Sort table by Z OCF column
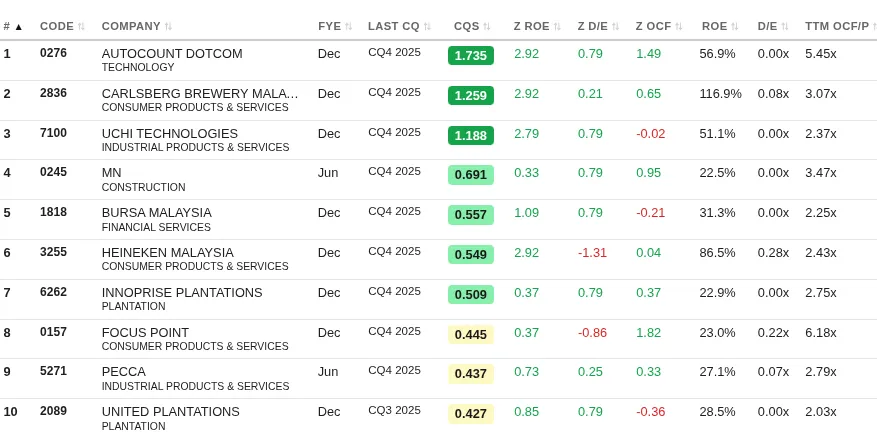877x435 pixels. point(659,26)
